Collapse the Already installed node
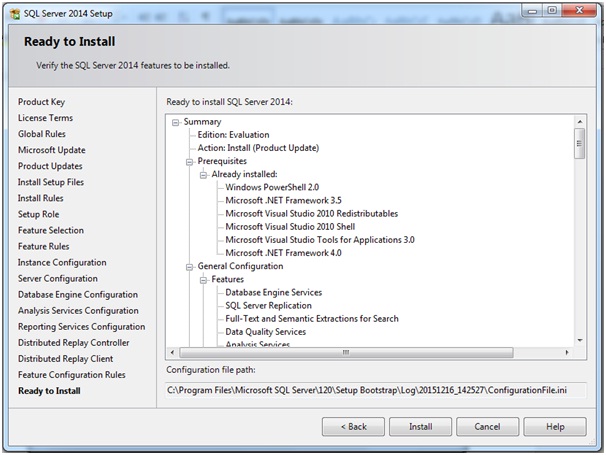This screenshot has width=606, height=455. point(203,175)
